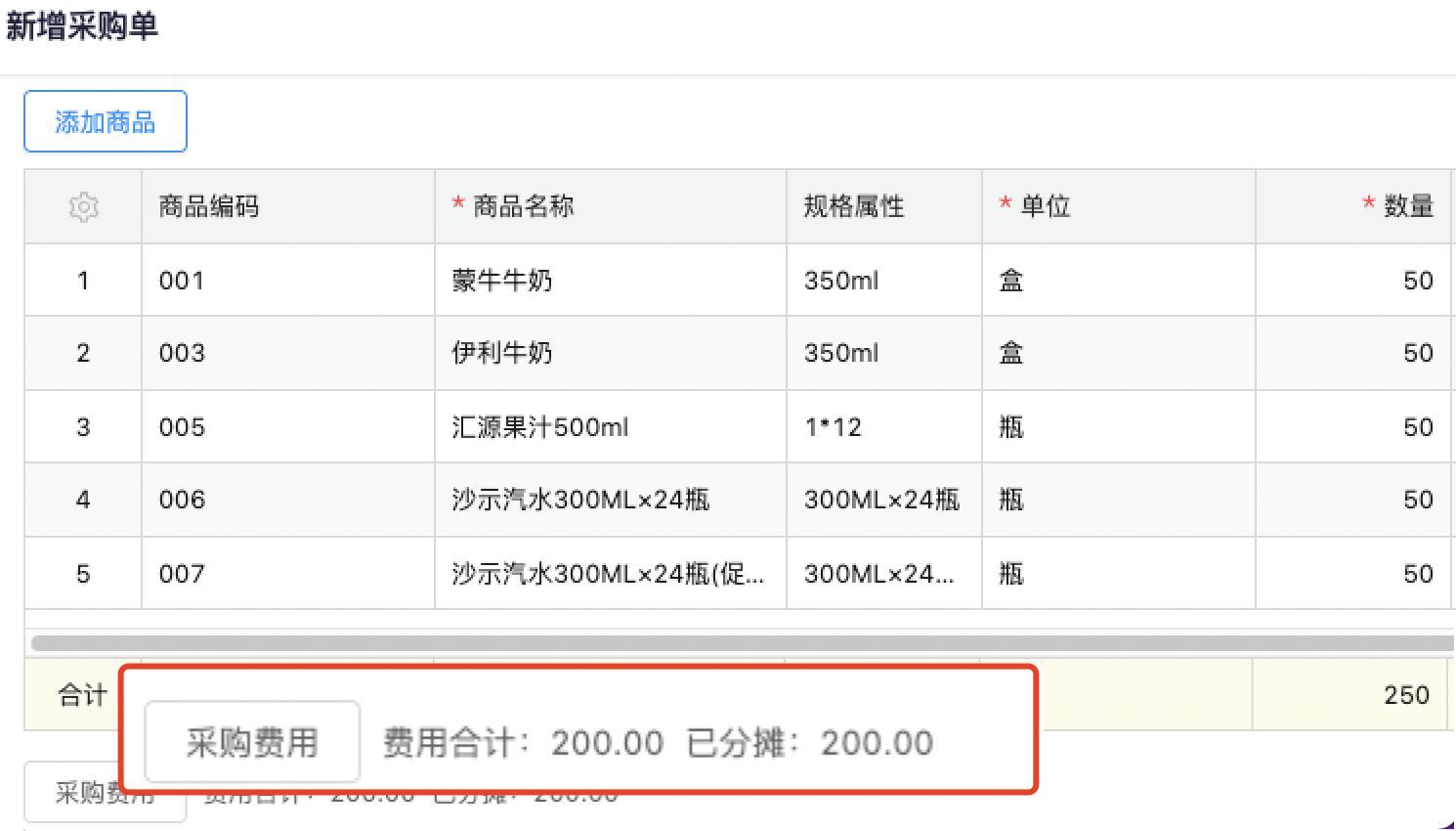
Task: Open unit 盒 cell for 蒙牛牛奶
Action: coord(1011,281)
